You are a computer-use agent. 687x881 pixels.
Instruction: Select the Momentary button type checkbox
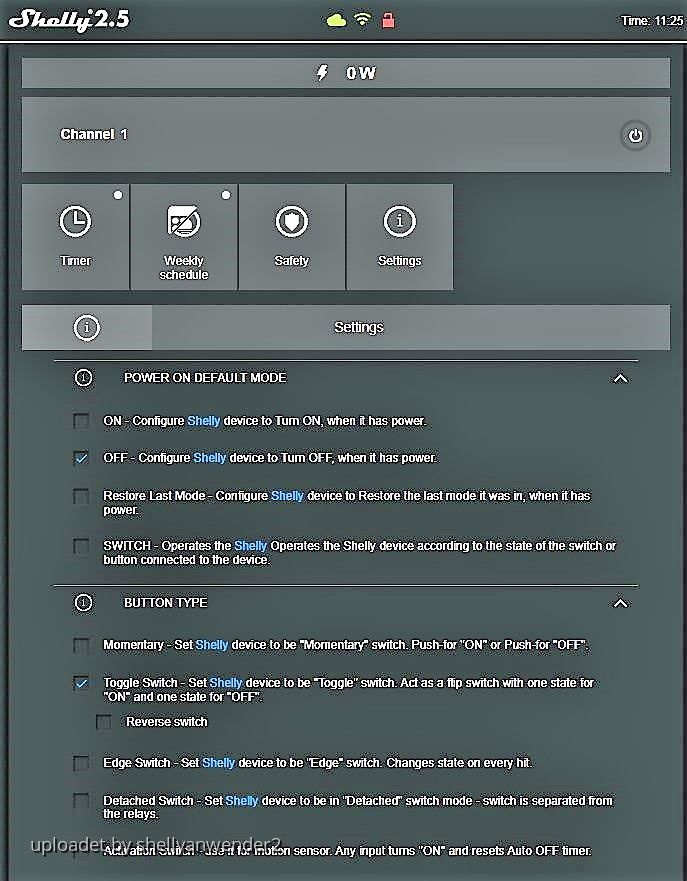coord(81,645)
